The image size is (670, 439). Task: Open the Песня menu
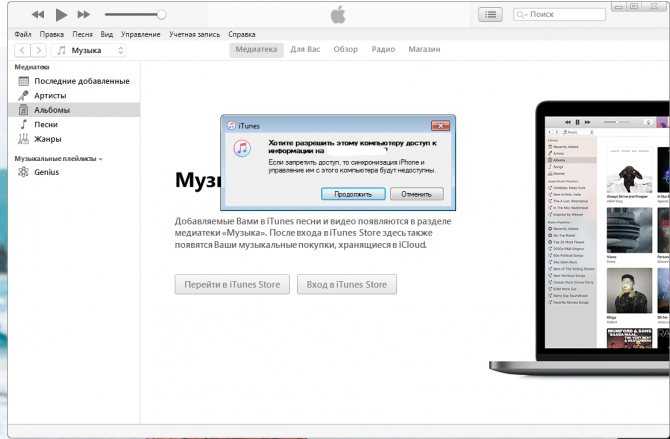tap(82, 34)
